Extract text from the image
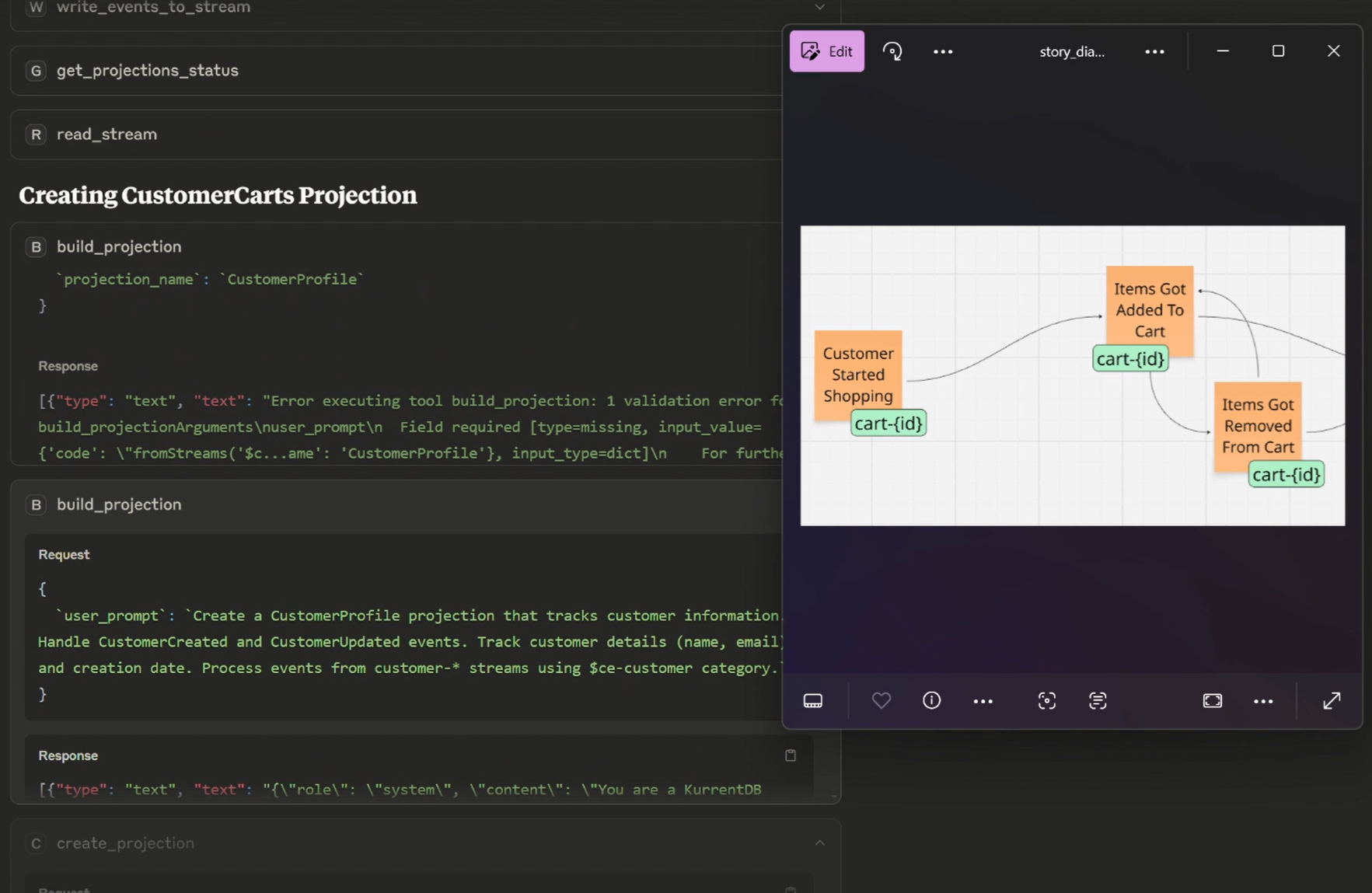Image resolution: width=1372 pixels, height=893 pixels. [1098, 700]
